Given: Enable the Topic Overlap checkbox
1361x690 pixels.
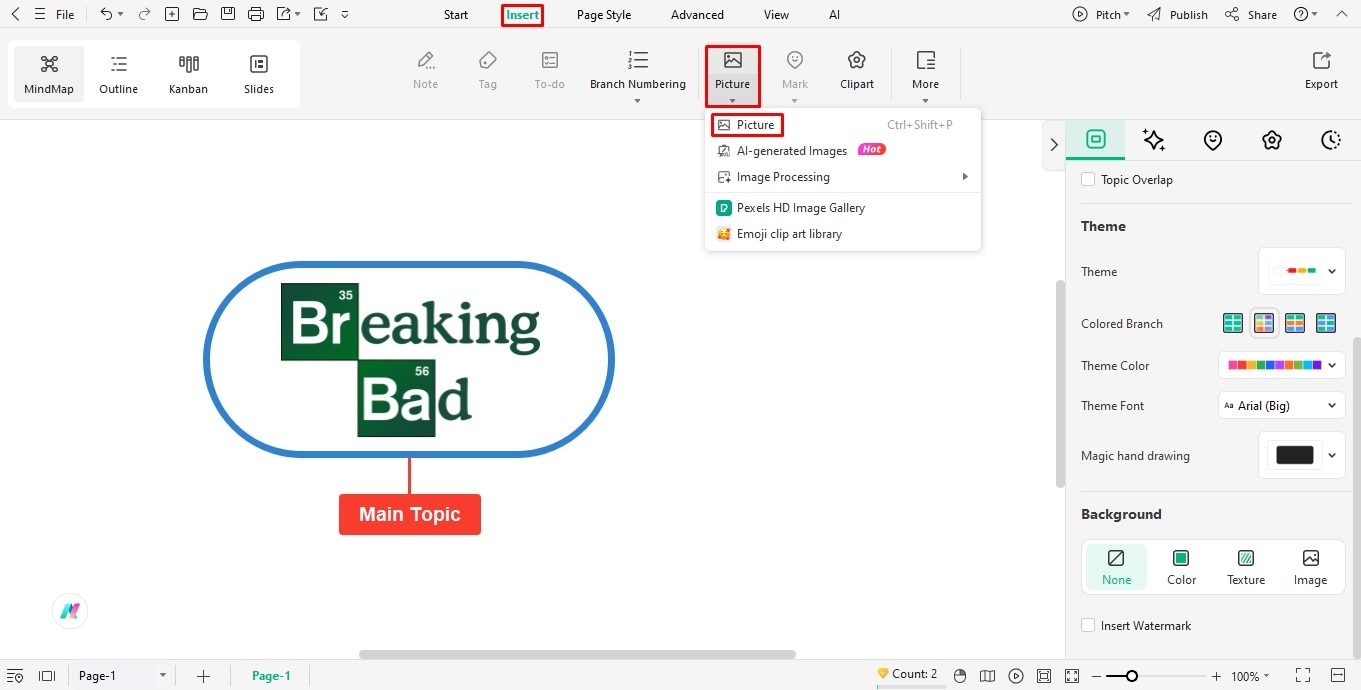Looking at the screenshot, I should click(1088, 180).
